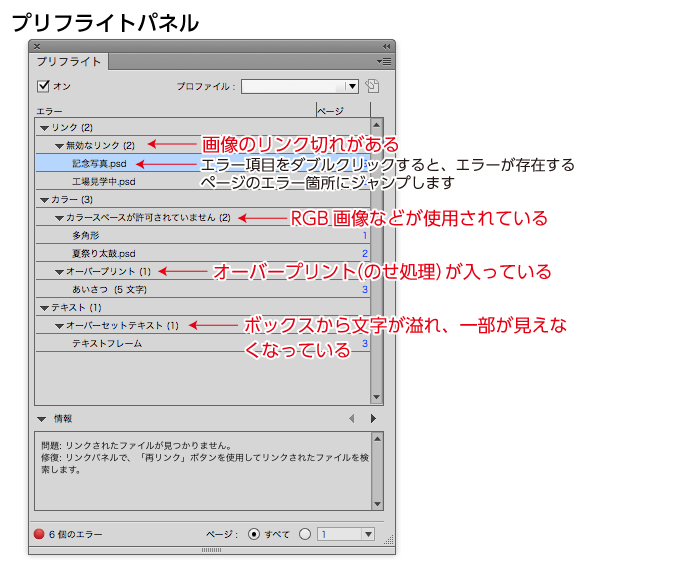The width and height of the screenshot is (690, 566).
Task: Select the プリフライト panel tab
Action: [70, 62]
